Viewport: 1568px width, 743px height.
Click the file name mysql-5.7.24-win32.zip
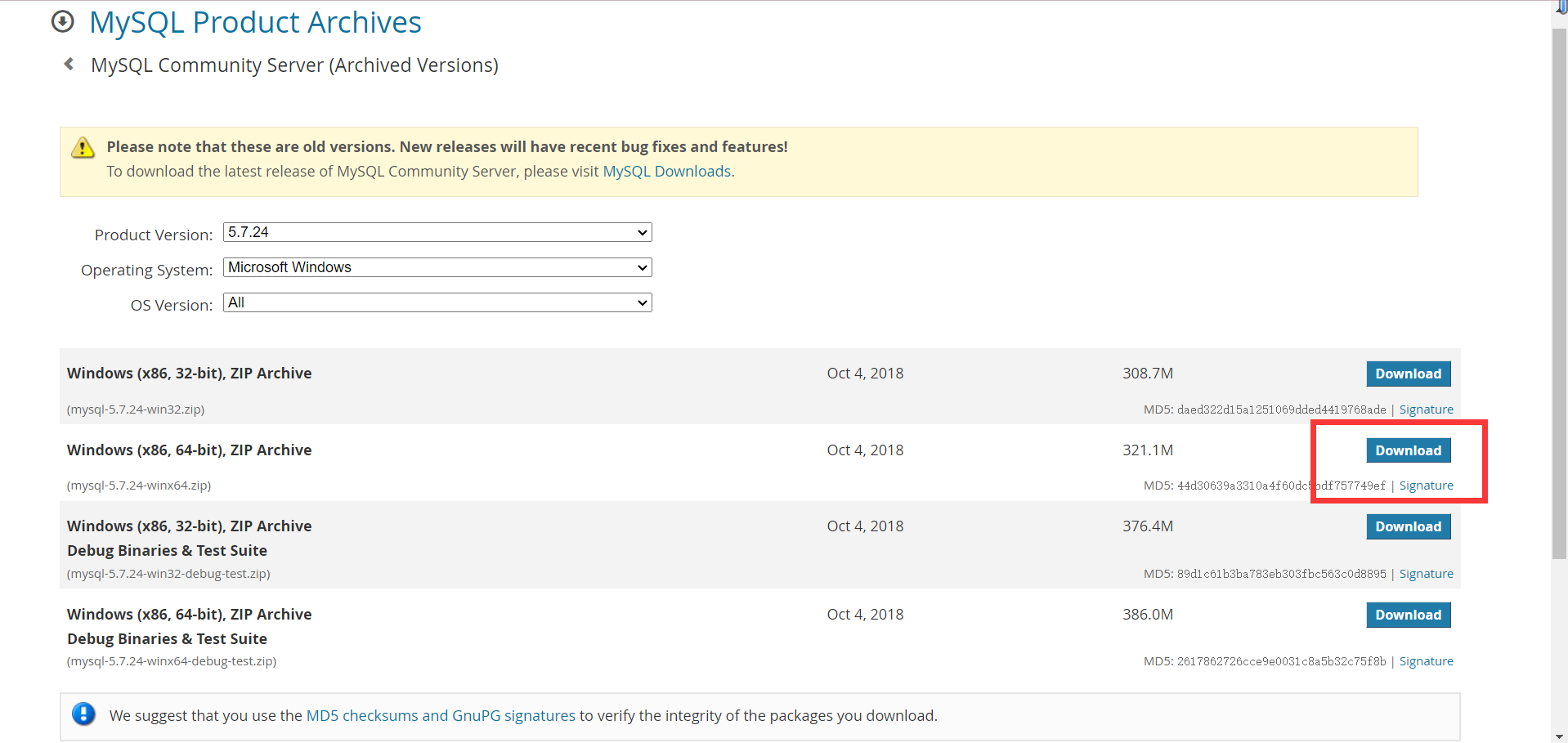pyautogui.click(x=136, y=410)
